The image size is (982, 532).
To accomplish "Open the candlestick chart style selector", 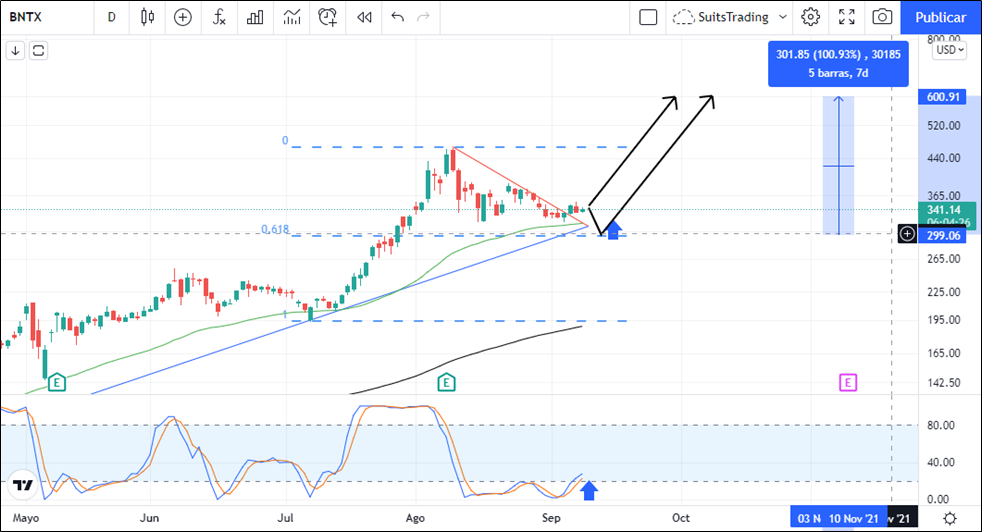I will 148,17.
